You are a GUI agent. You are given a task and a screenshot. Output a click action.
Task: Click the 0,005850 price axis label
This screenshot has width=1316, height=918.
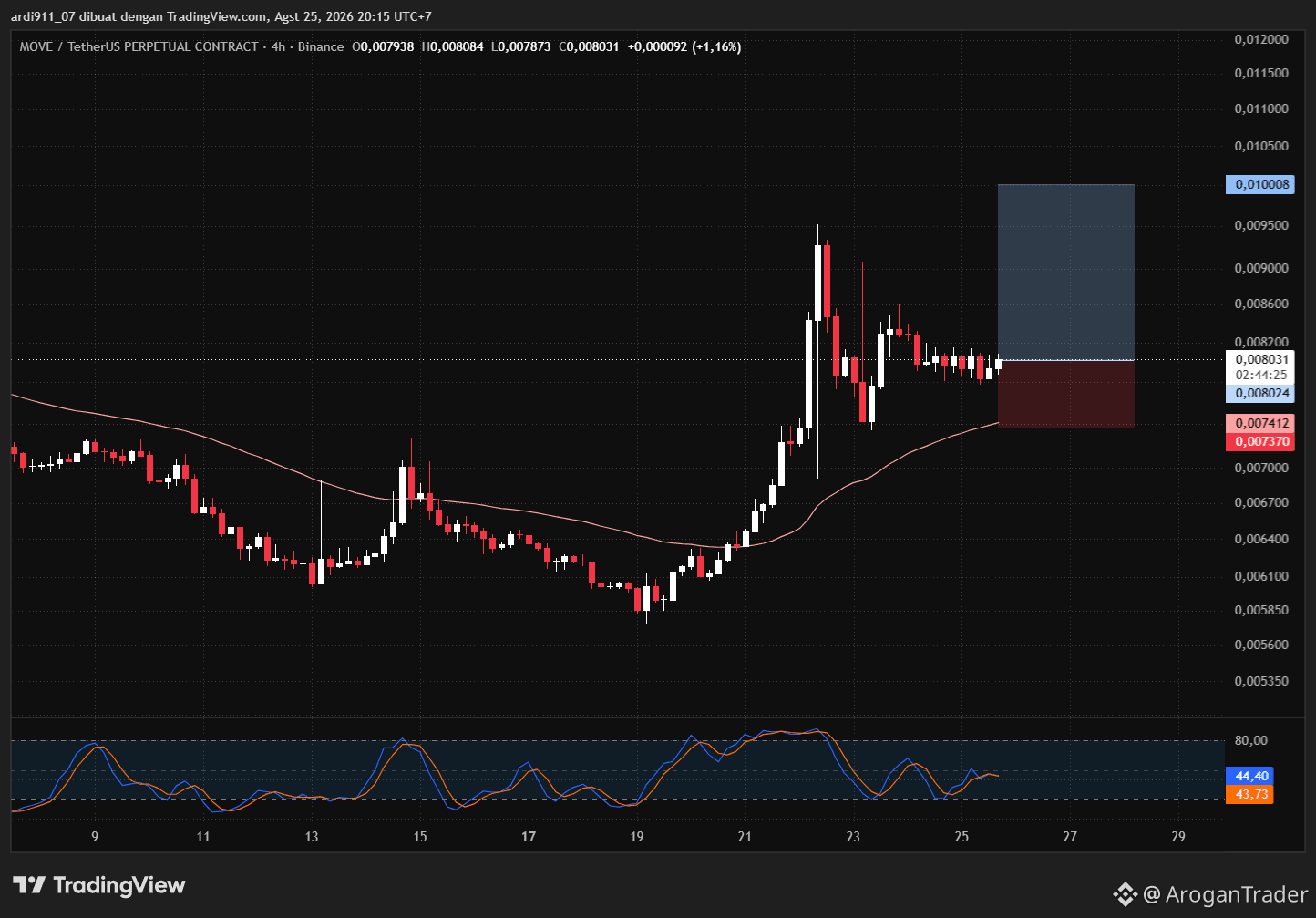point(1261,609)
